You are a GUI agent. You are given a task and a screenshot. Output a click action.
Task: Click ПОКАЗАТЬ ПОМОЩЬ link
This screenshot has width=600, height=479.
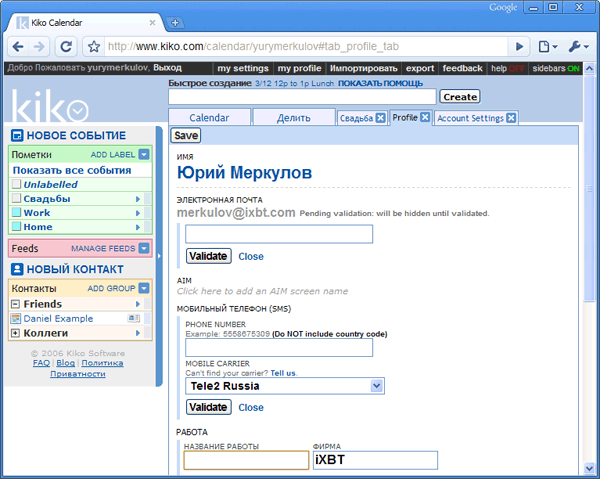coord(380,83)
